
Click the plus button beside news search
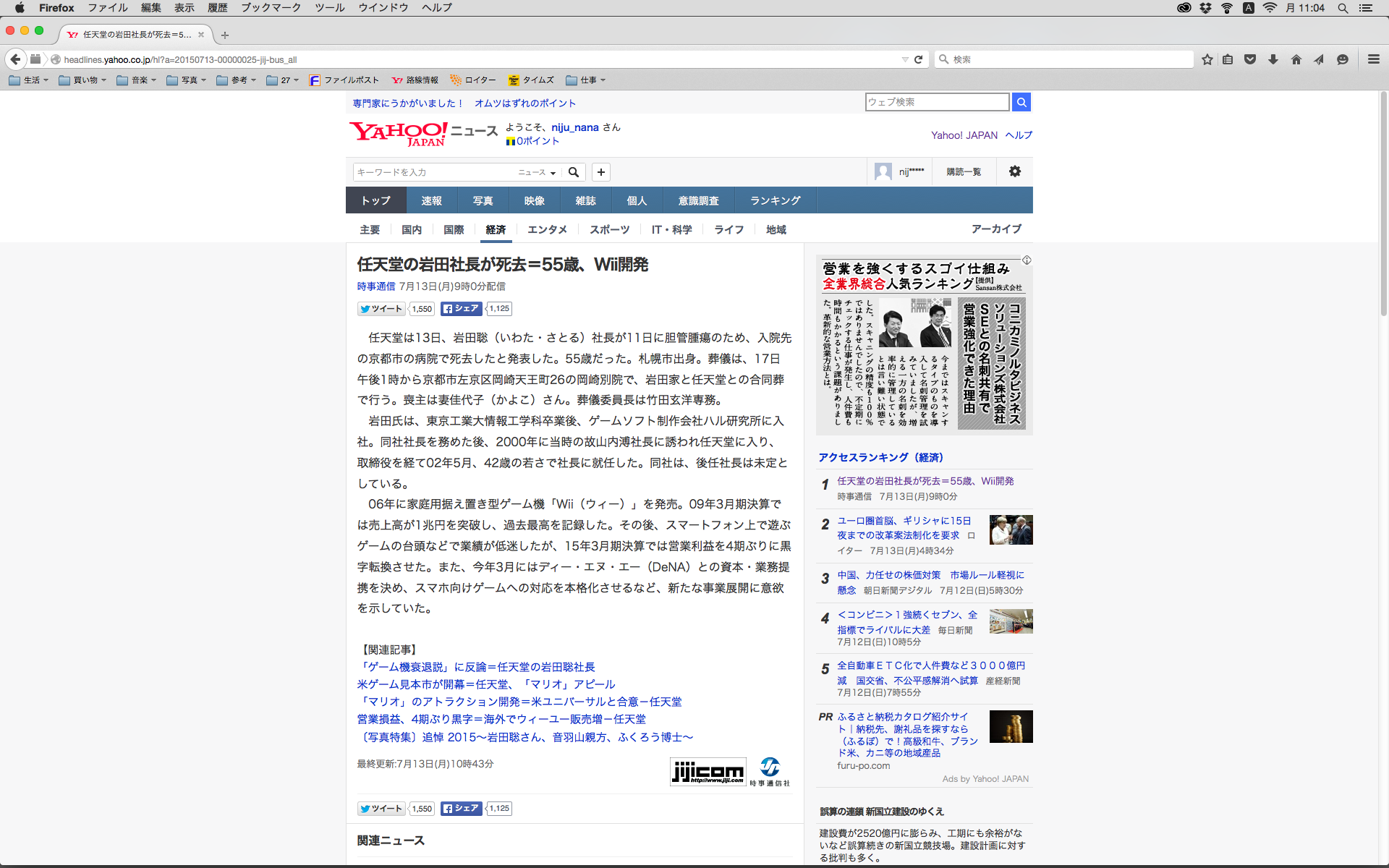pyautogui.click(x=600, y=172)
